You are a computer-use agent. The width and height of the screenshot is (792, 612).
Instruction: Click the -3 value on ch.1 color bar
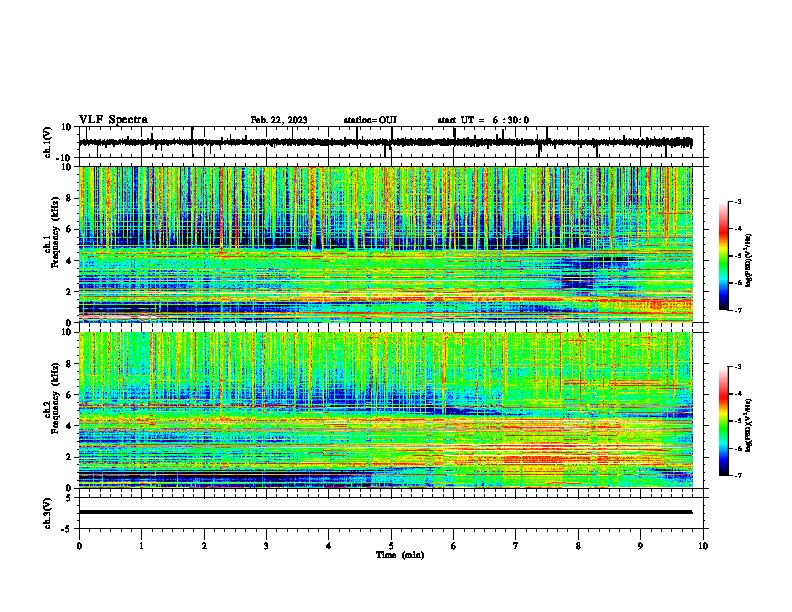coord(738,201)
